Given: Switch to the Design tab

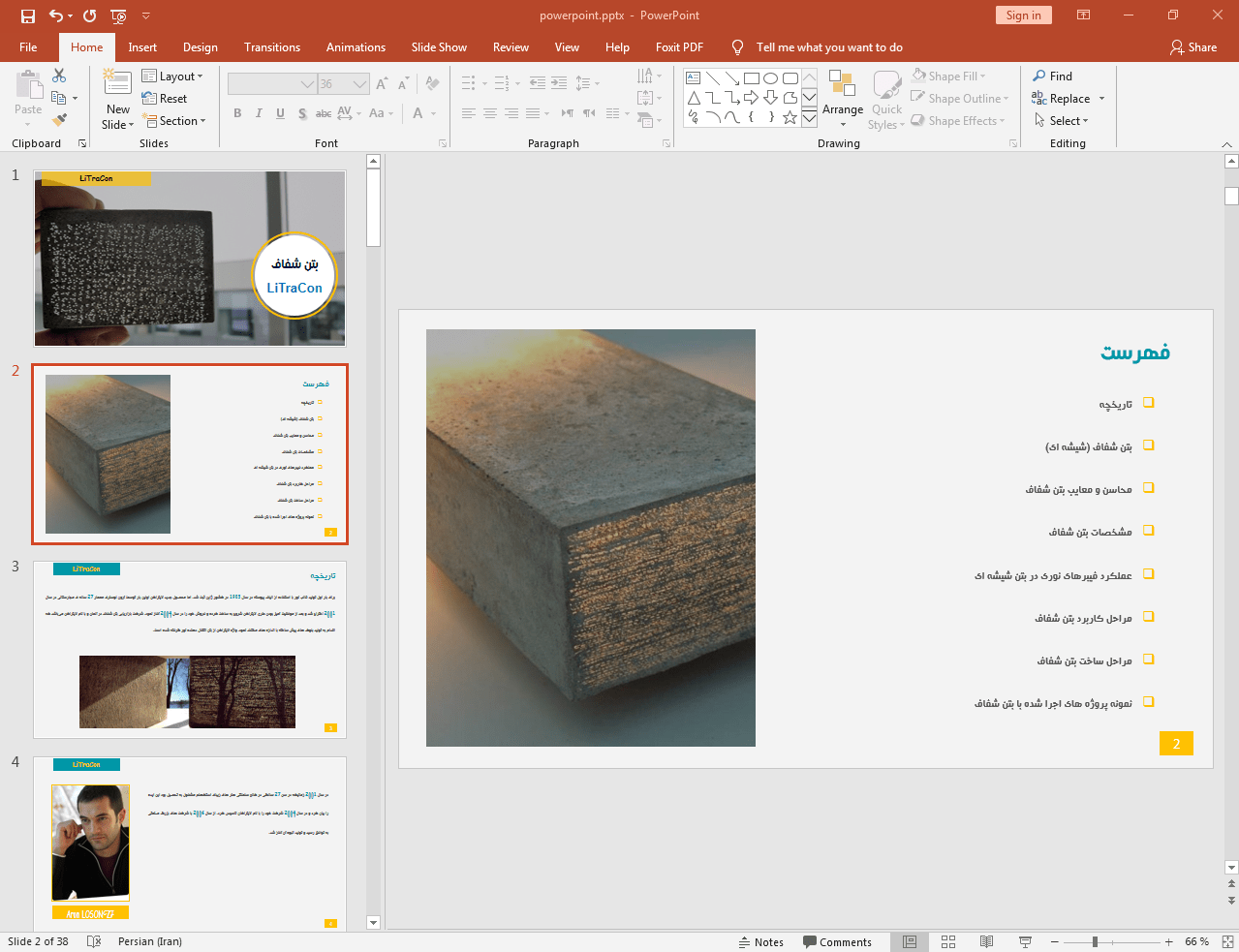Looking at the screenshot, I should coord(201,46).
